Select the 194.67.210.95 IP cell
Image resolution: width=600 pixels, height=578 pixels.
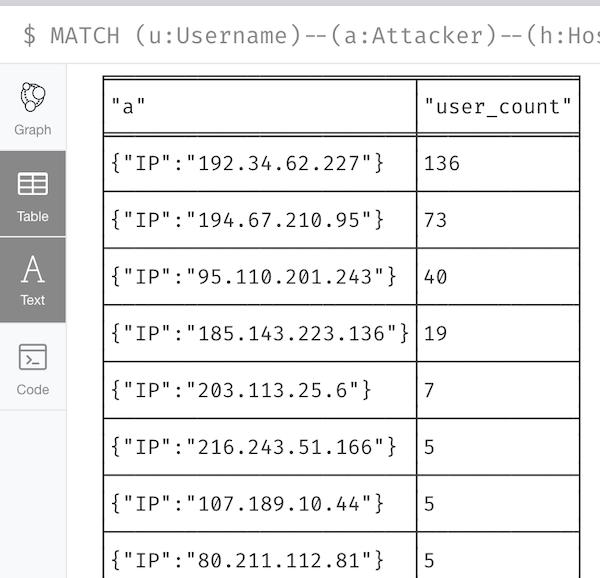pos(247,220)
